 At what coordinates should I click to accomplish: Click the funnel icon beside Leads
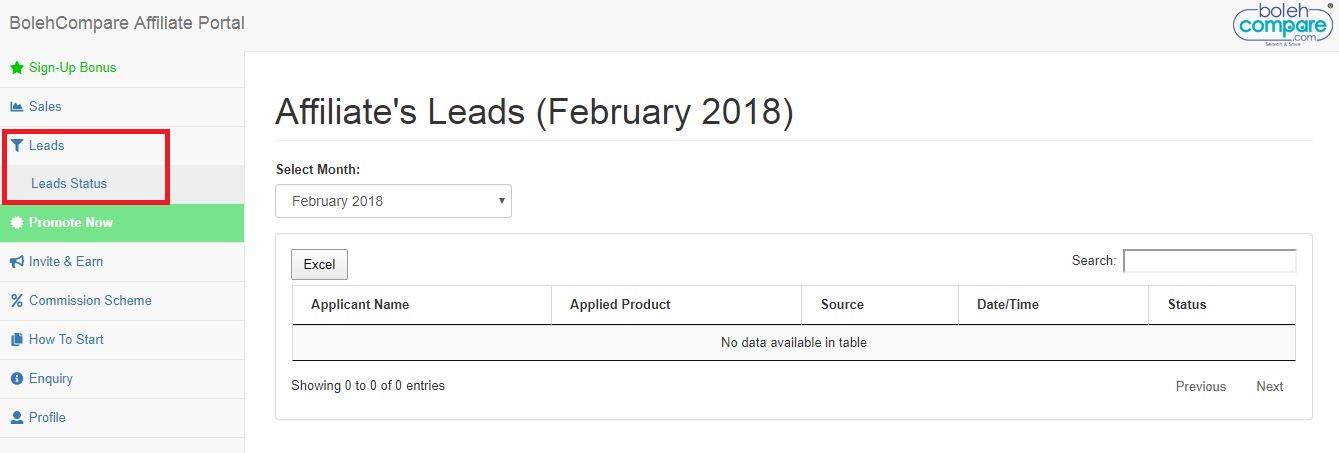tap(16, 146)
